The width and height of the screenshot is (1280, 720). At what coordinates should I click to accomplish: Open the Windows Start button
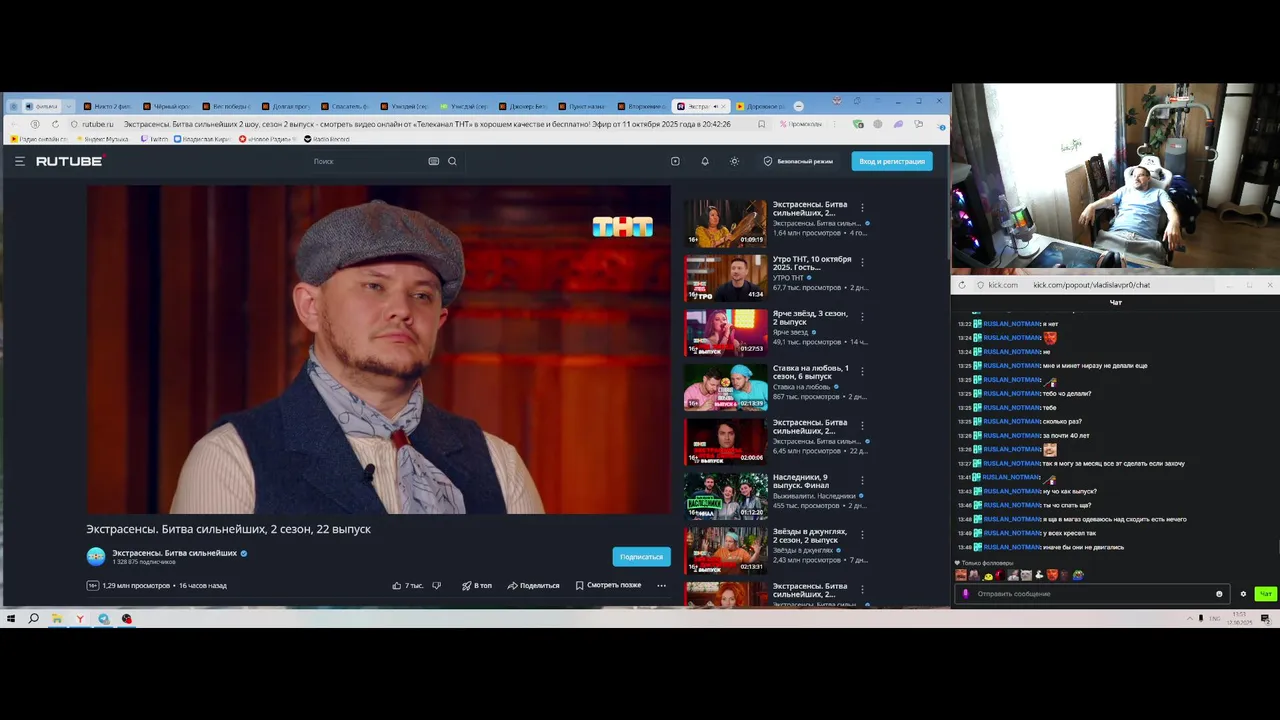click(x=11, y=619)
